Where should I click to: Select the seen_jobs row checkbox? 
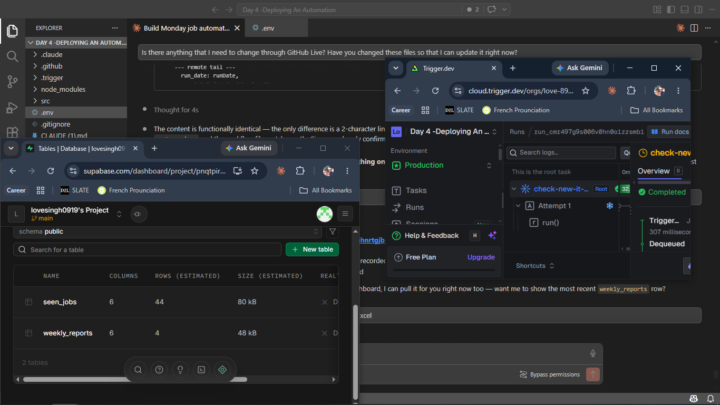[28, 302]
